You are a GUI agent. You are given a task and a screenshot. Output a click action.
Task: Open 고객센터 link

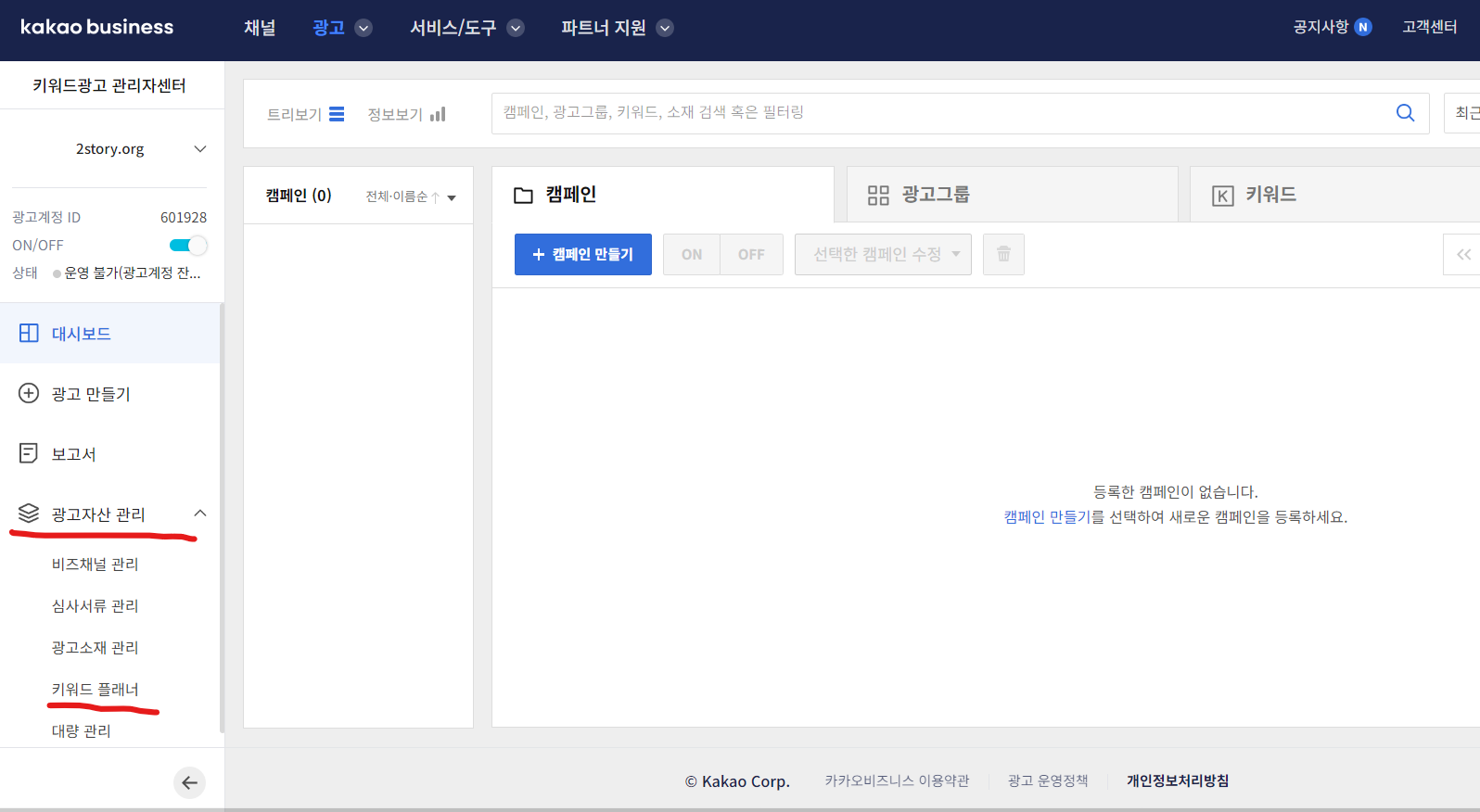click(x=1429, y=27)
